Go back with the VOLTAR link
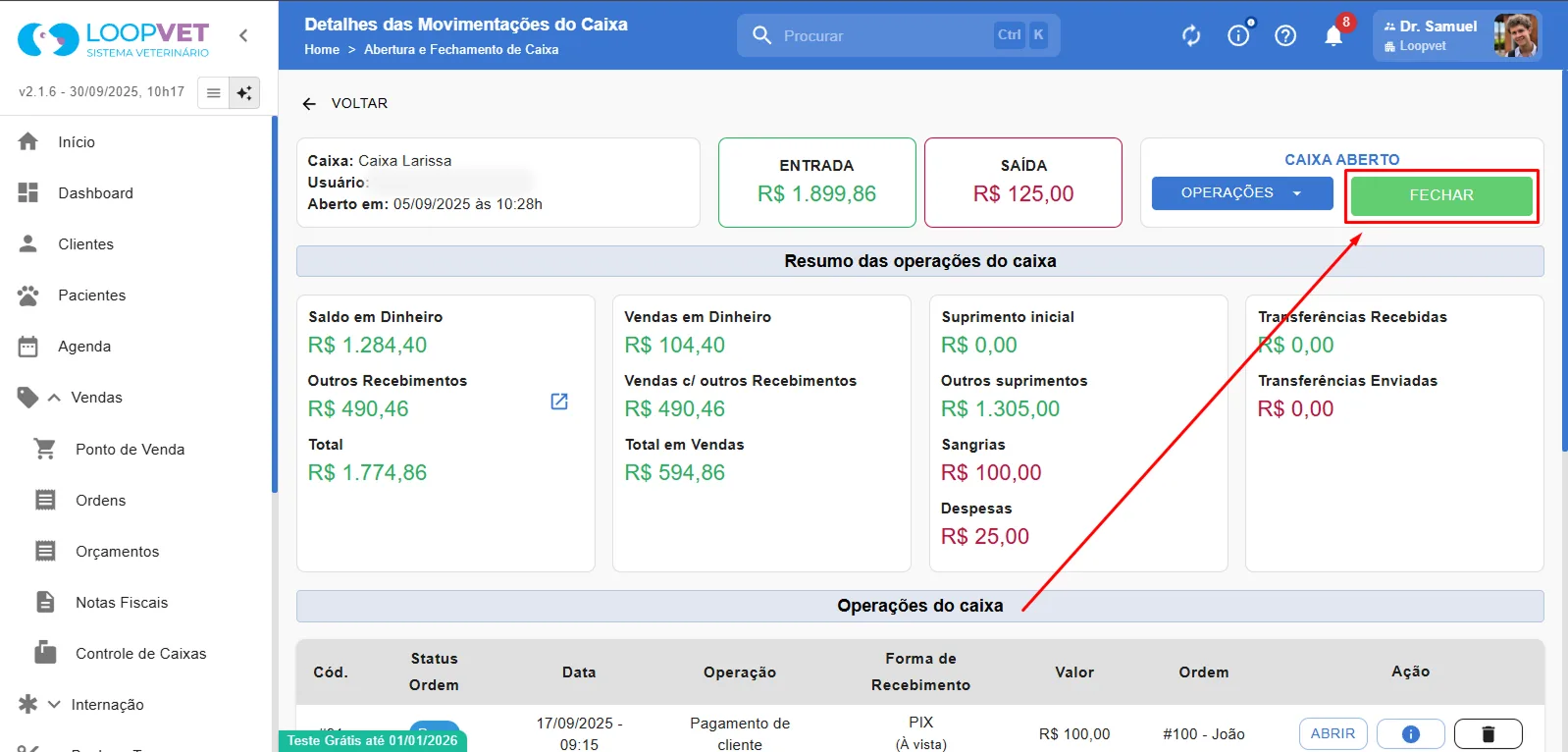Image resolution: width=1568 pixels, height=752 pixels. 345,103
